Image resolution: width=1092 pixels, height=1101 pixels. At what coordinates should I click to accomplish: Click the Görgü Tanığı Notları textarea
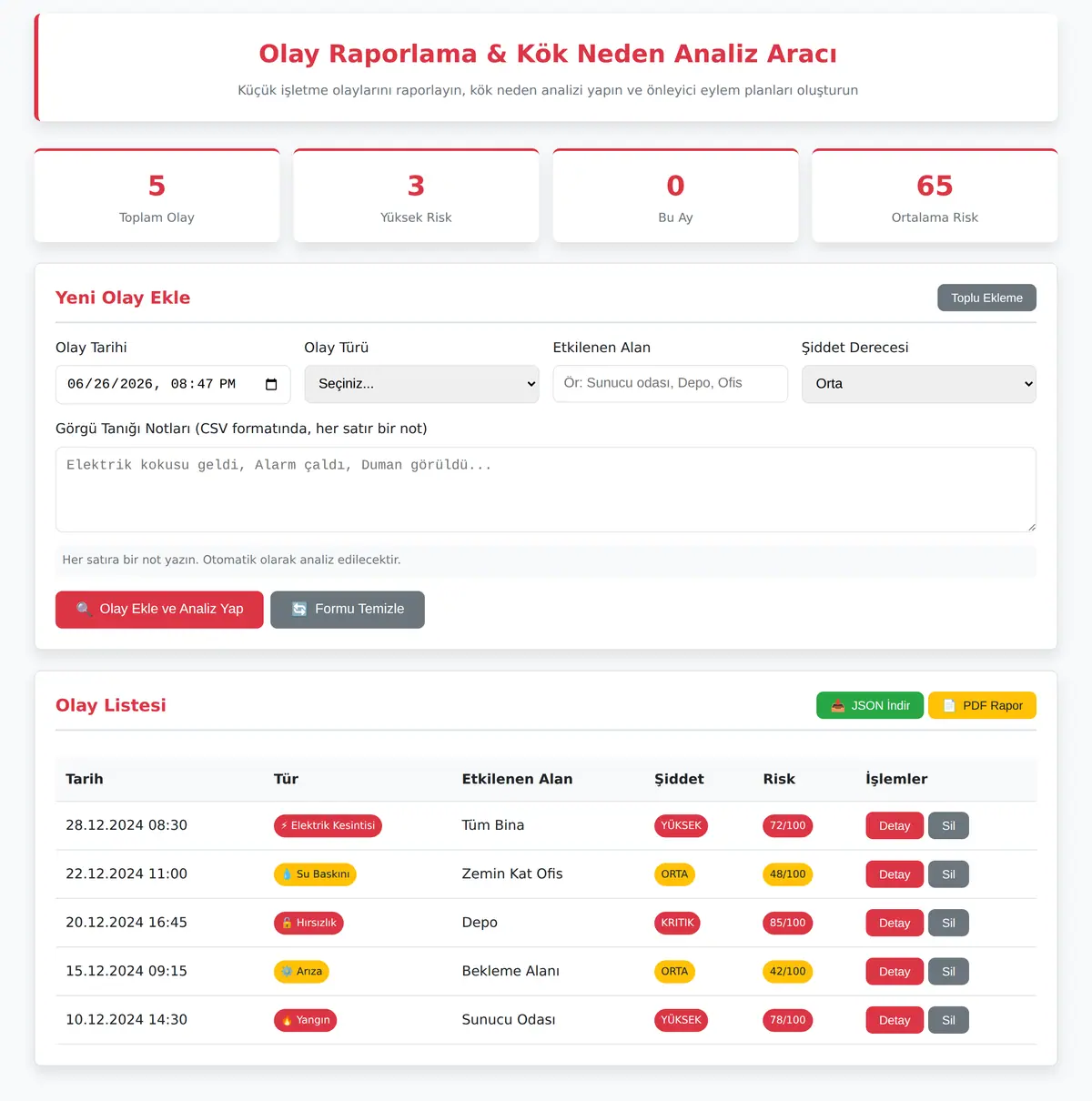(546, 490)
